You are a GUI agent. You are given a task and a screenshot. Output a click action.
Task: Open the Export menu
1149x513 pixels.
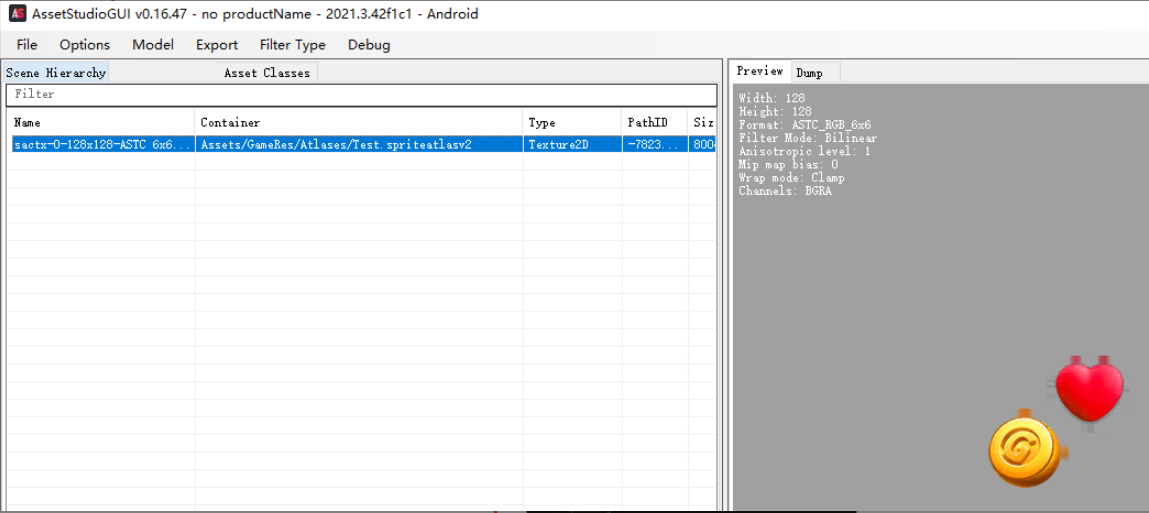(x=217, y=45)
